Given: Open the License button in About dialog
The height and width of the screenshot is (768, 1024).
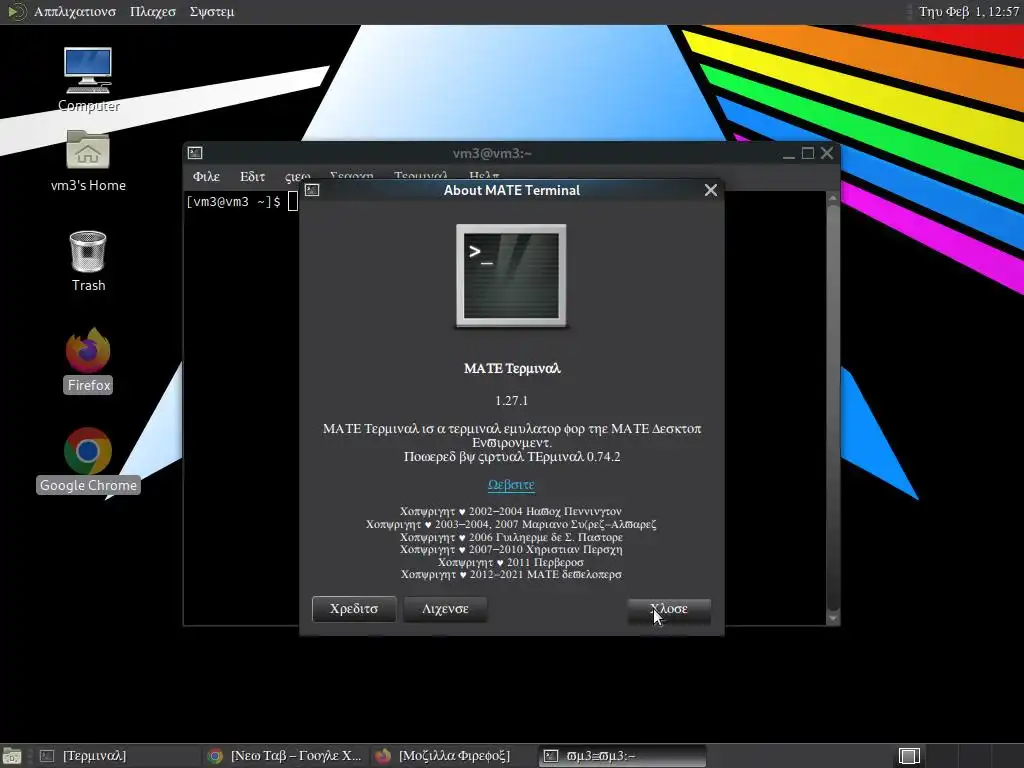Looking at the screenshot, I should (445, 609).
